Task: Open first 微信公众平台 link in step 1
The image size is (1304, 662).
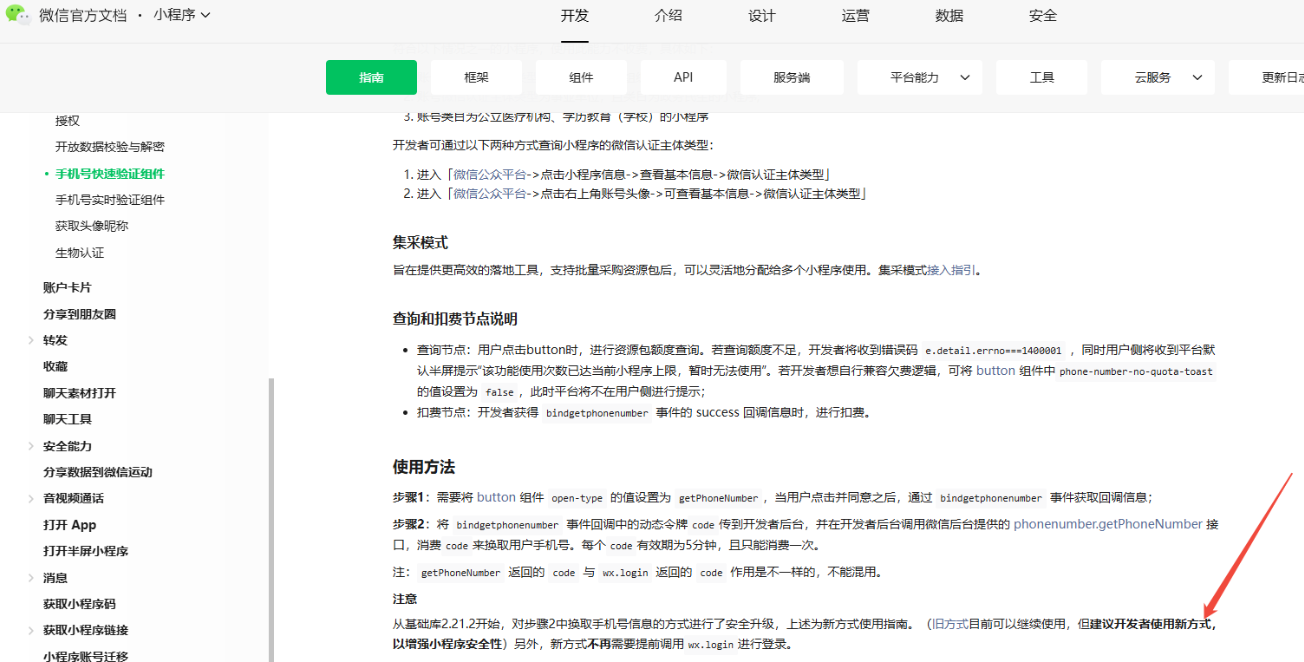Action: [x=490, y=174]
